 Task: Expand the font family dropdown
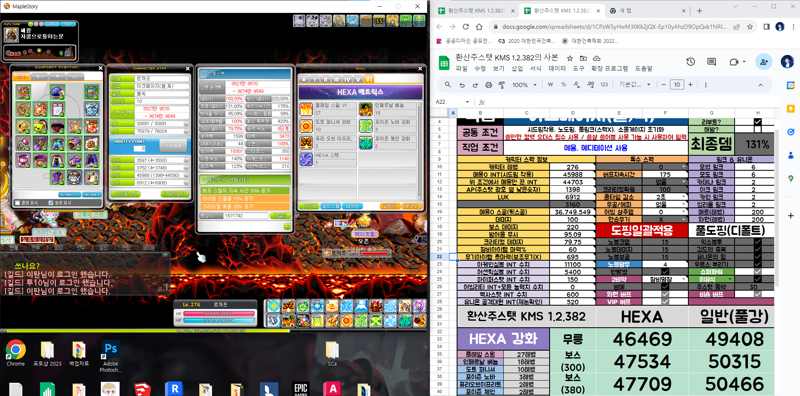pyautogui.click(x=635, y=85)
